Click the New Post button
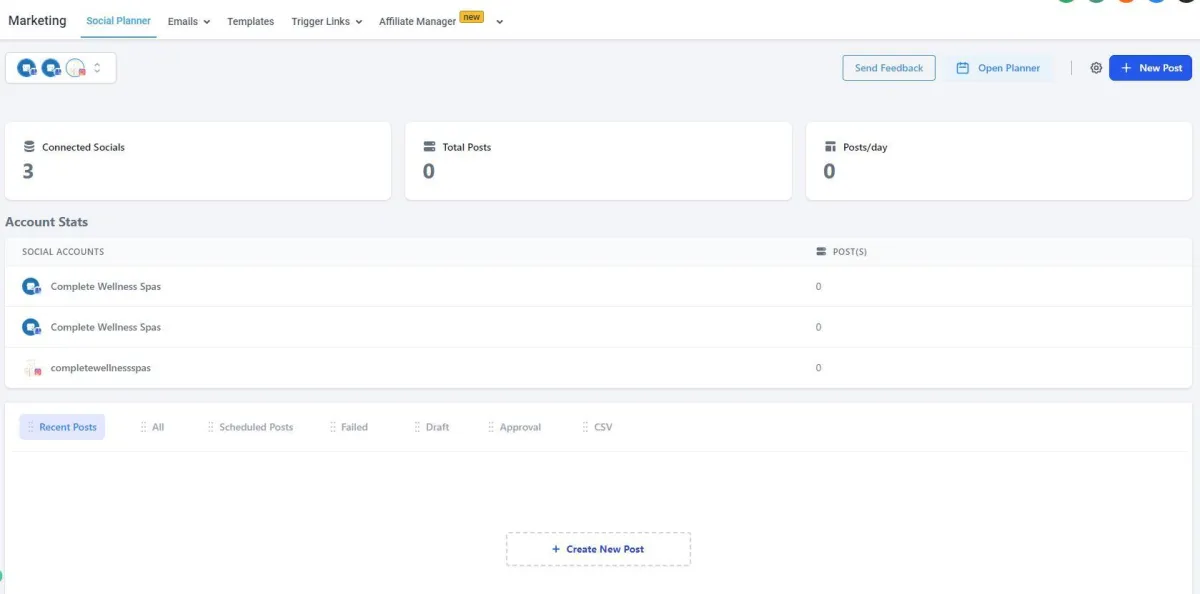 click(x=1150, y=68)
